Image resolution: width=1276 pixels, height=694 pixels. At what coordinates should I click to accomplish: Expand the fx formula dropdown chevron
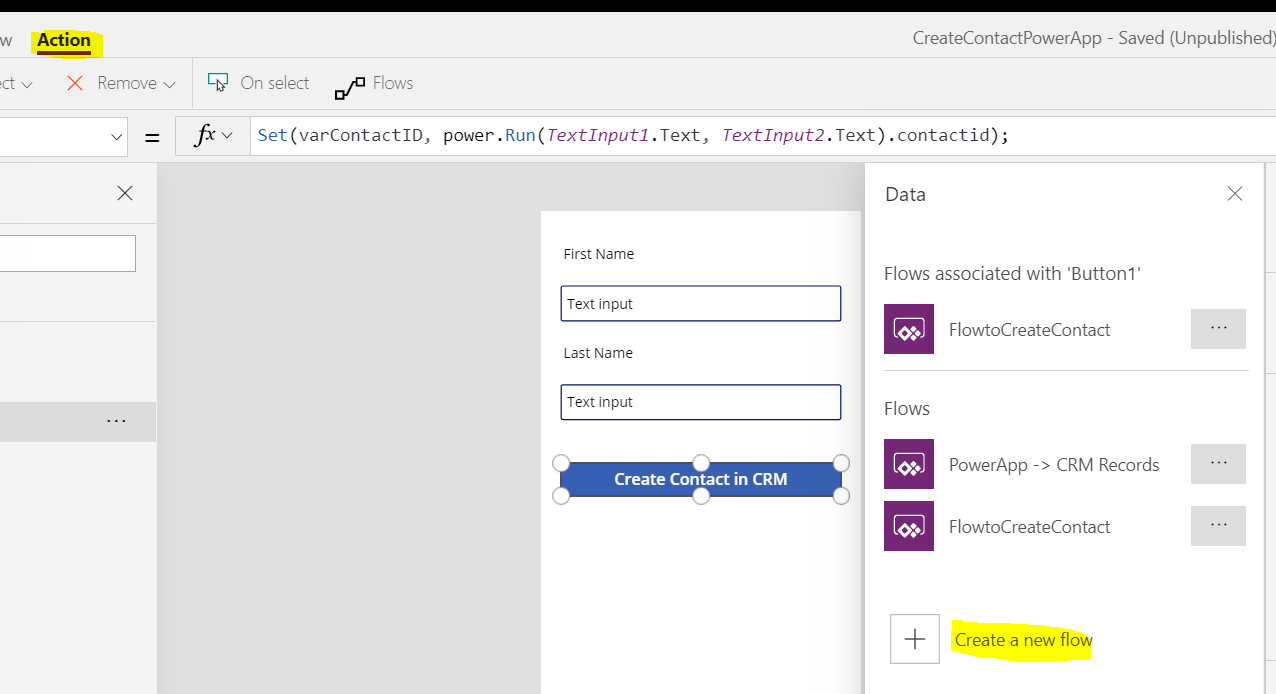[x=226, y=136]
